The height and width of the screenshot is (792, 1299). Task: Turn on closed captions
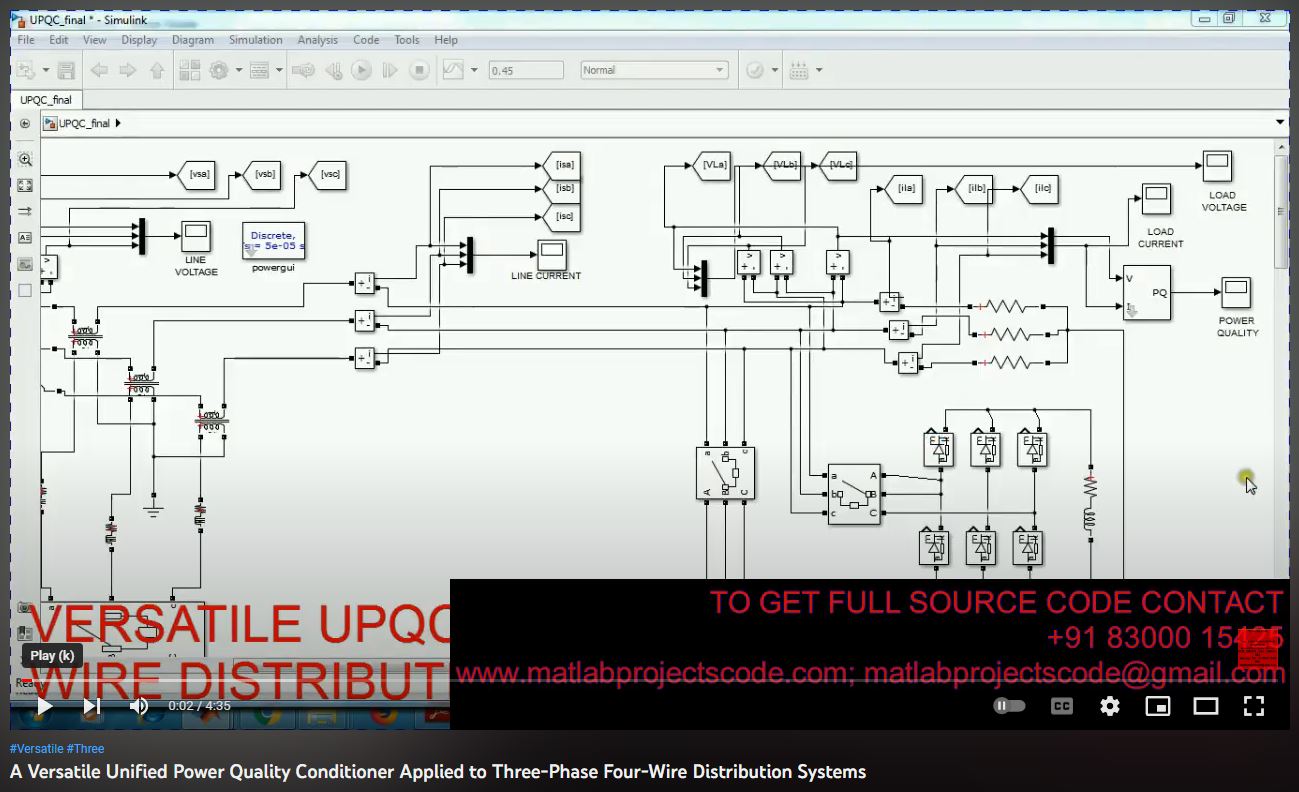[1061, 706]
